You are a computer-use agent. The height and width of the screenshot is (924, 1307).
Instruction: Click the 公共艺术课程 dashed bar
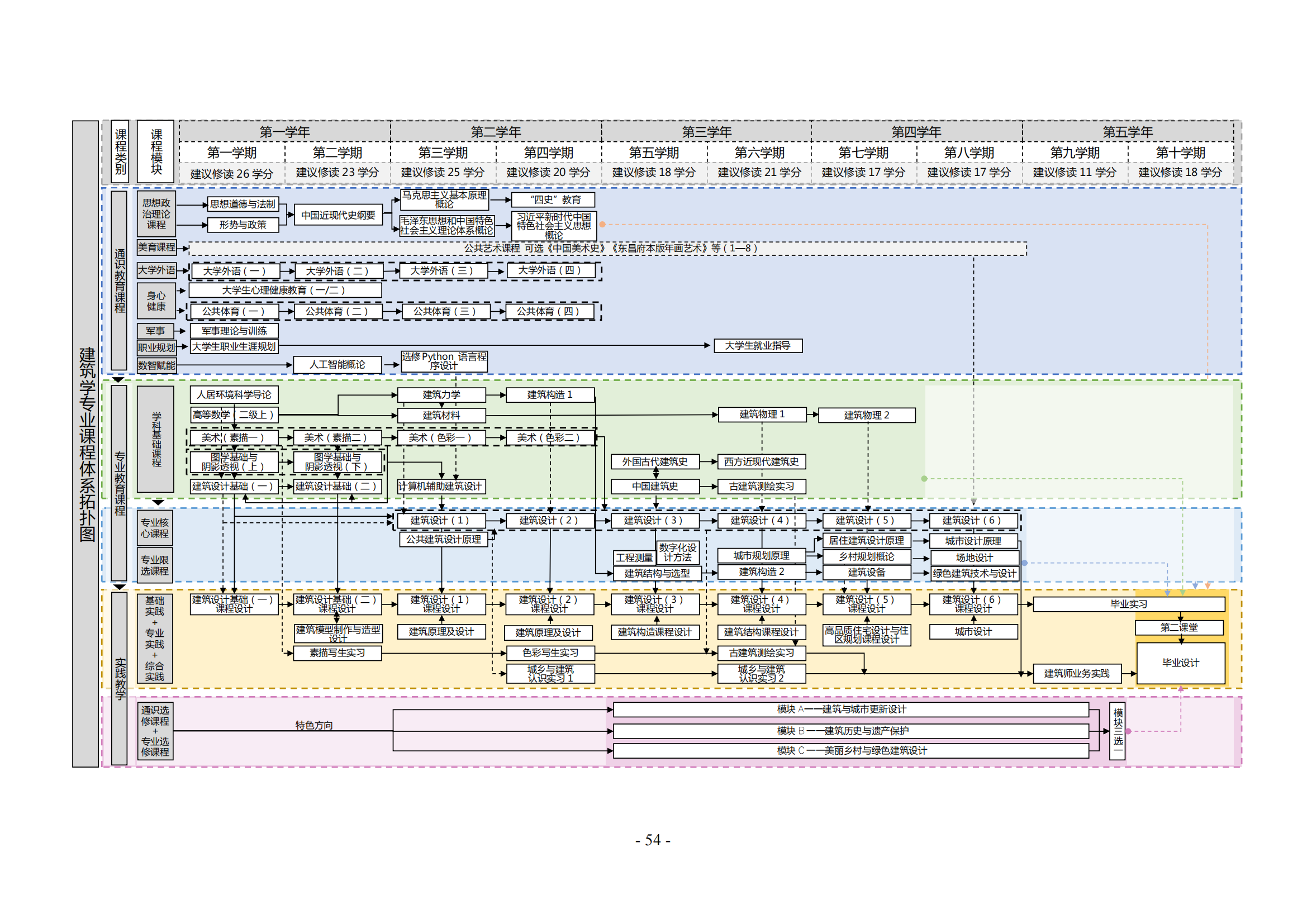[607, 248]
